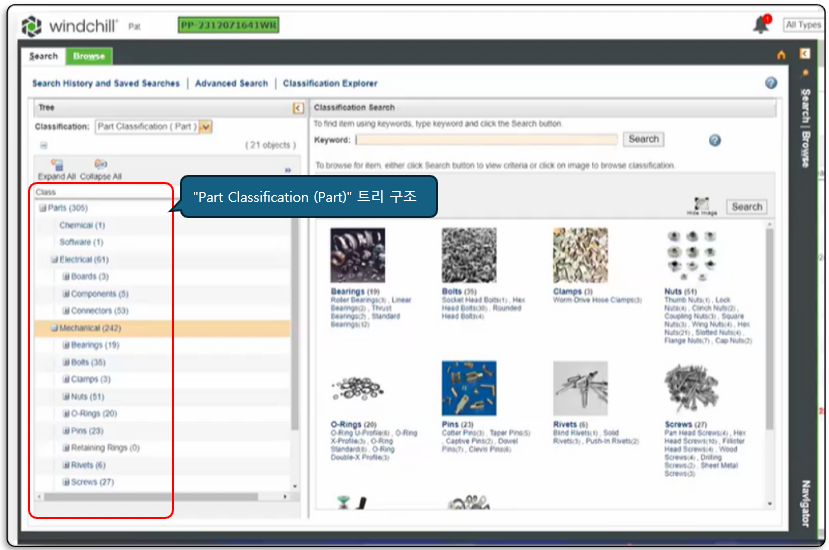Click the Clamps (3) result link

pyautogui.click(x=573, y=292)
